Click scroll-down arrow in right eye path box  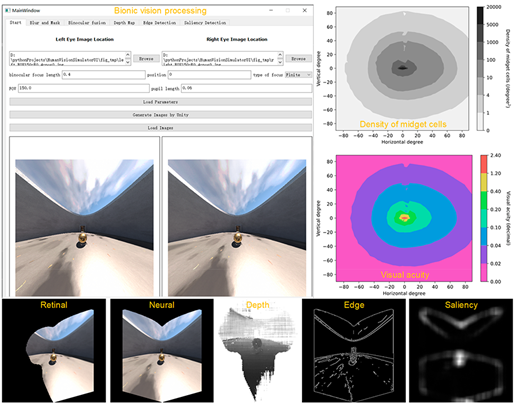click(x=280, y=62)
